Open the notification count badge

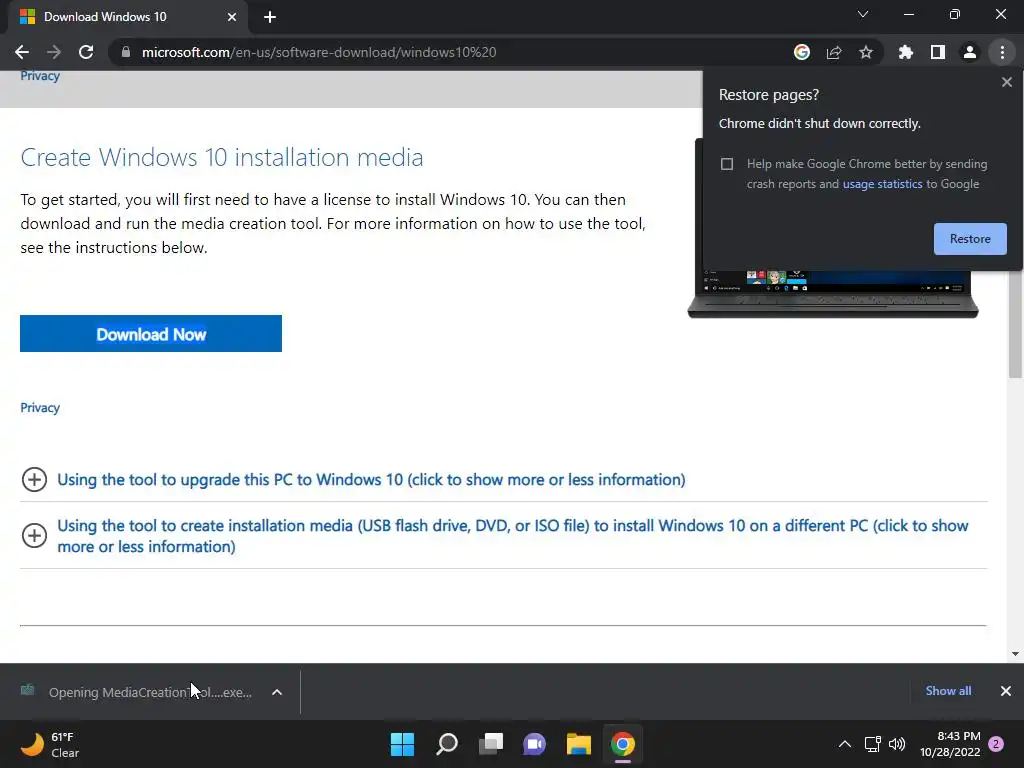coord(996,744)
